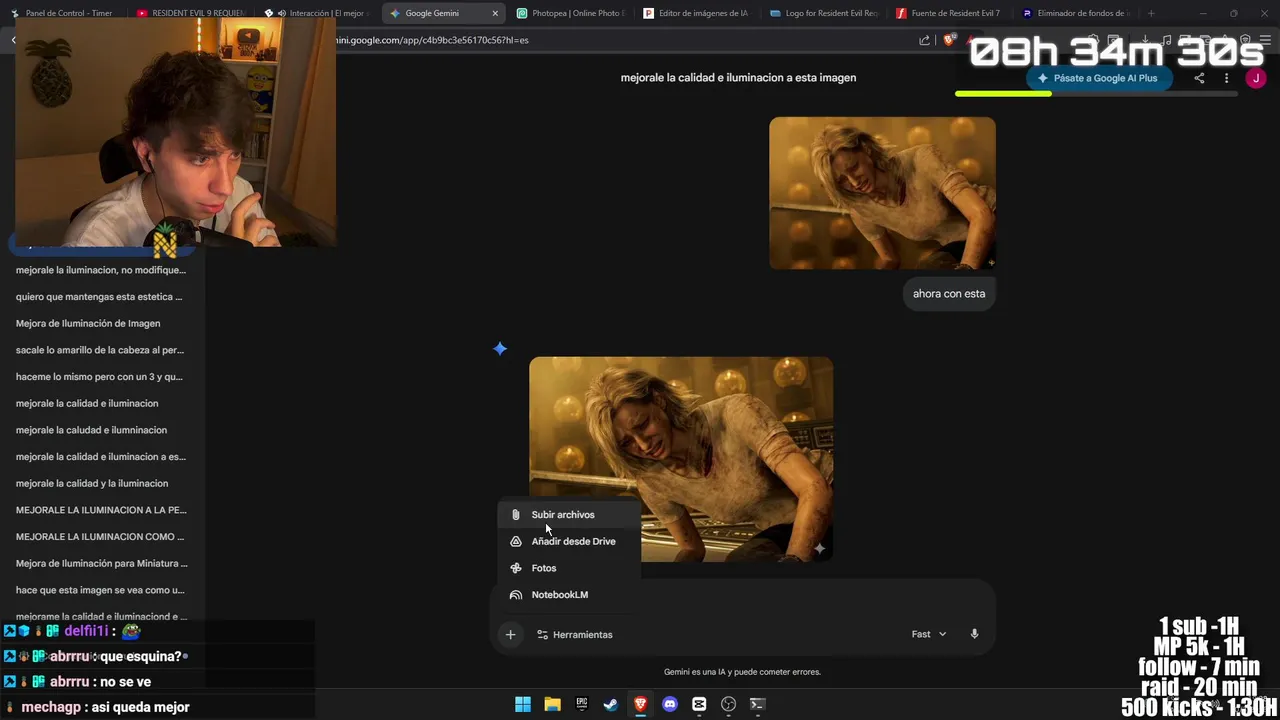The image size is (1280, 720).
Task: Open Discord from the taskbar
Action: [x=670, y=704]
